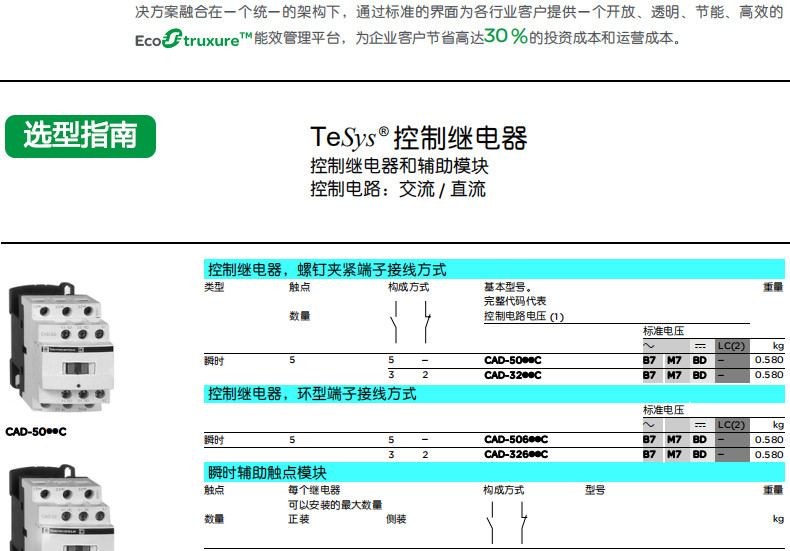Click the green 选型指南 badge

[x=80, y=136]
